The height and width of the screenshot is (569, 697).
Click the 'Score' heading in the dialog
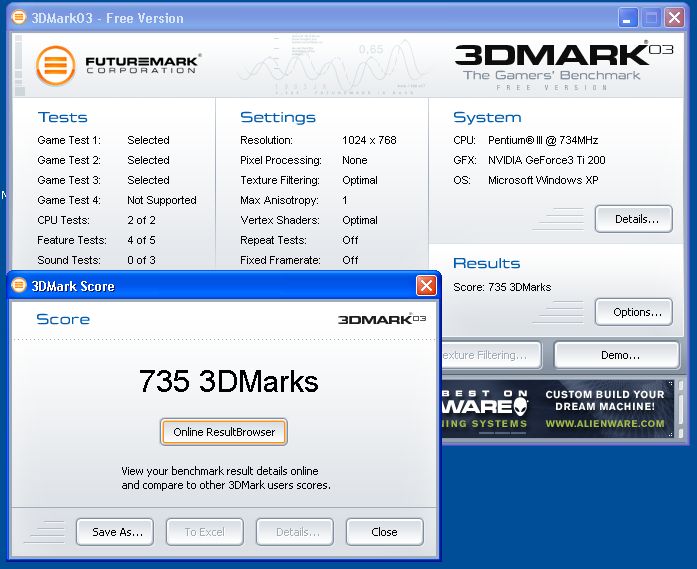(x=63, y=319)
